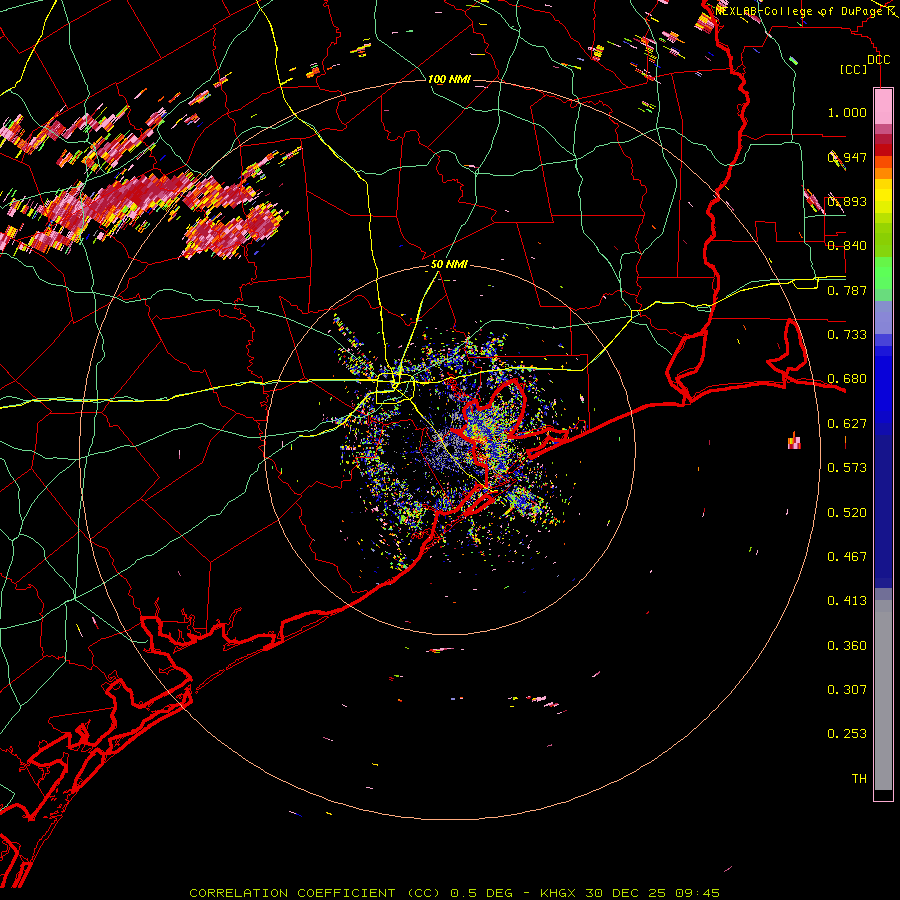Click the 0.573 scale value

click(x=847, y=468)
